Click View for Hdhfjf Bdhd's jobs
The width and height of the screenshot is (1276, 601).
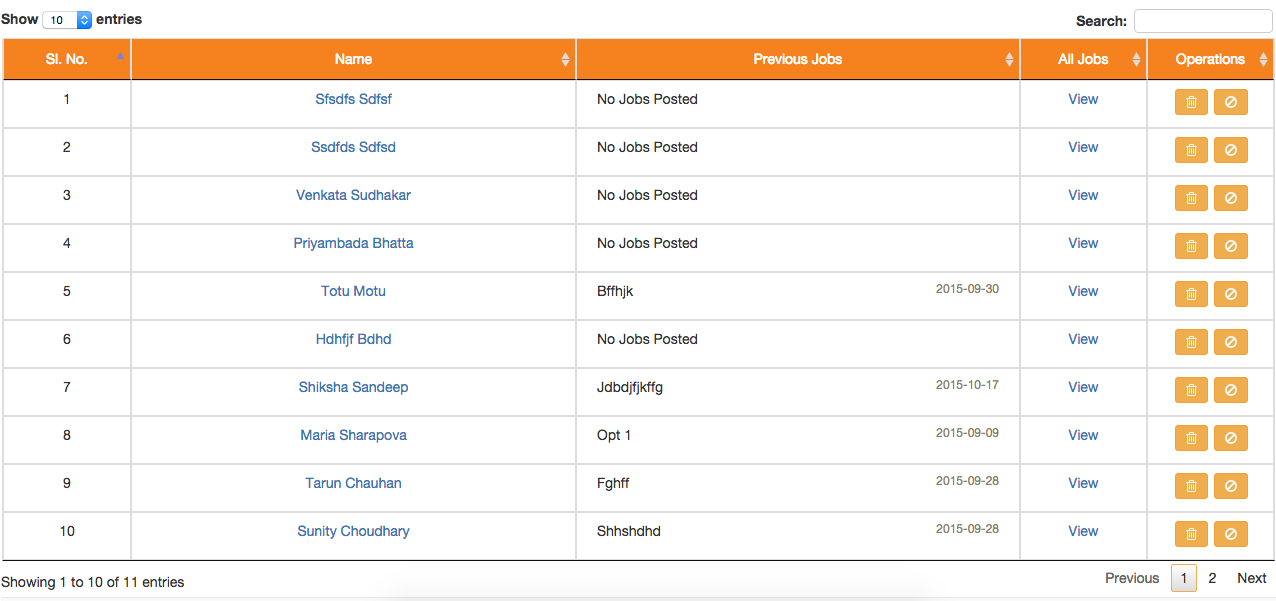coord(1083,339)
